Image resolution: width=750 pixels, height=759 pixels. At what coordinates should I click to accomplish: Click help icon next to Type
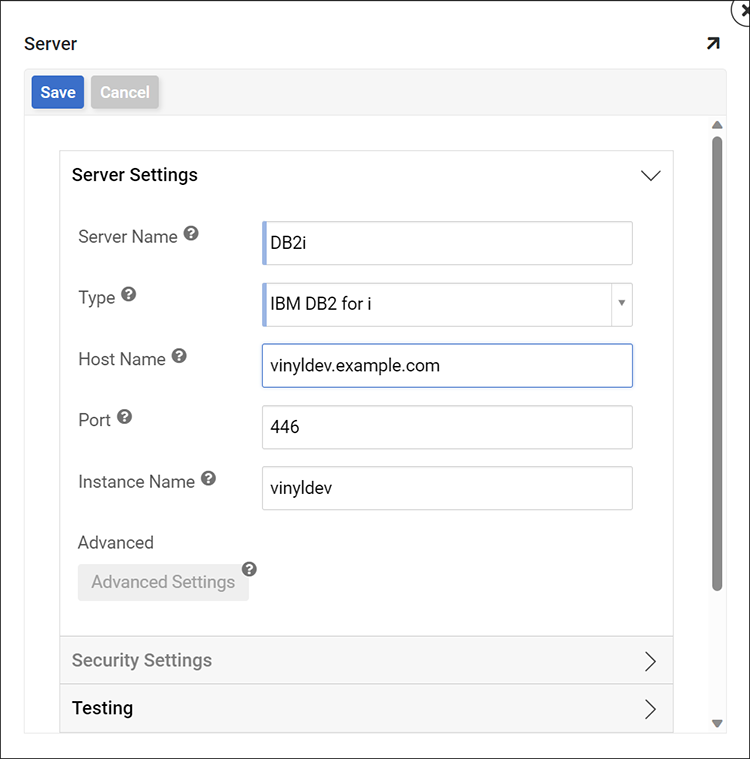pyautogui.click(x=128, y=295)
